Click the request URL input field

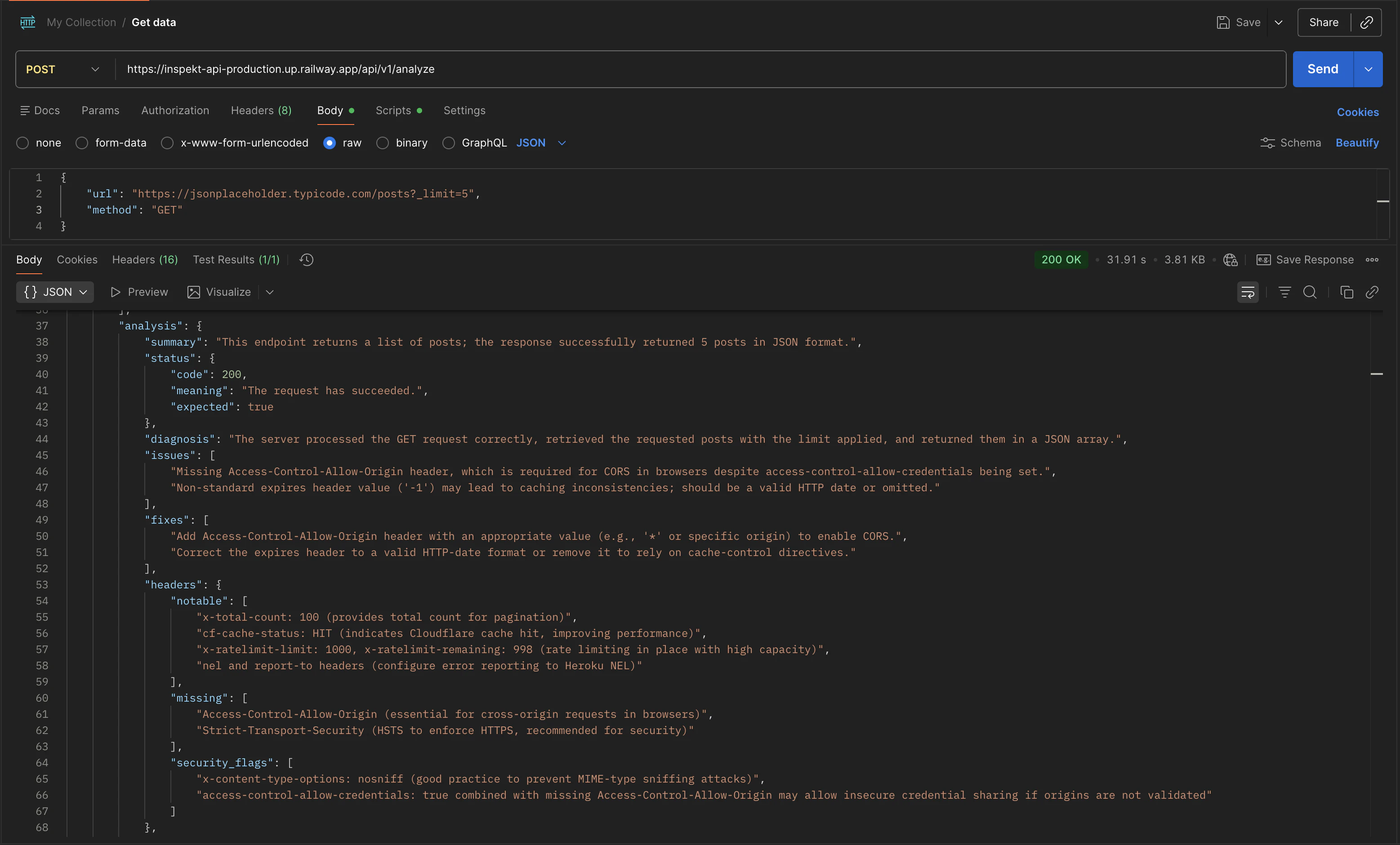click(682, 69)
